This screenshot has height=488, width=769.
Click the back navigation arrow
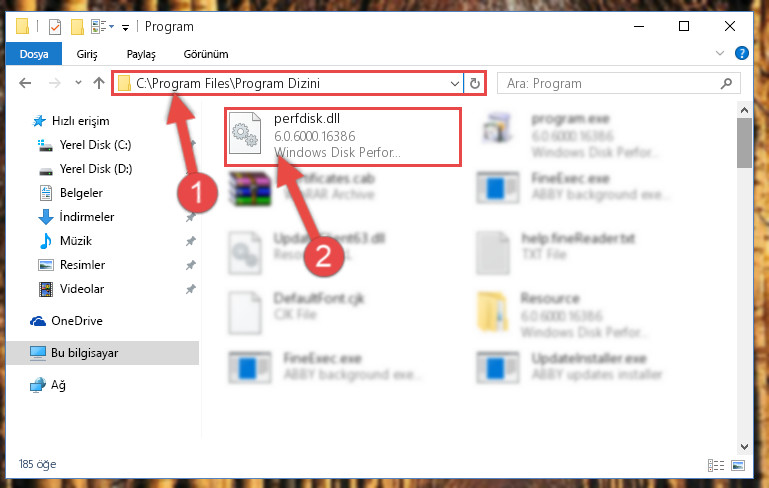click(25, 83)
